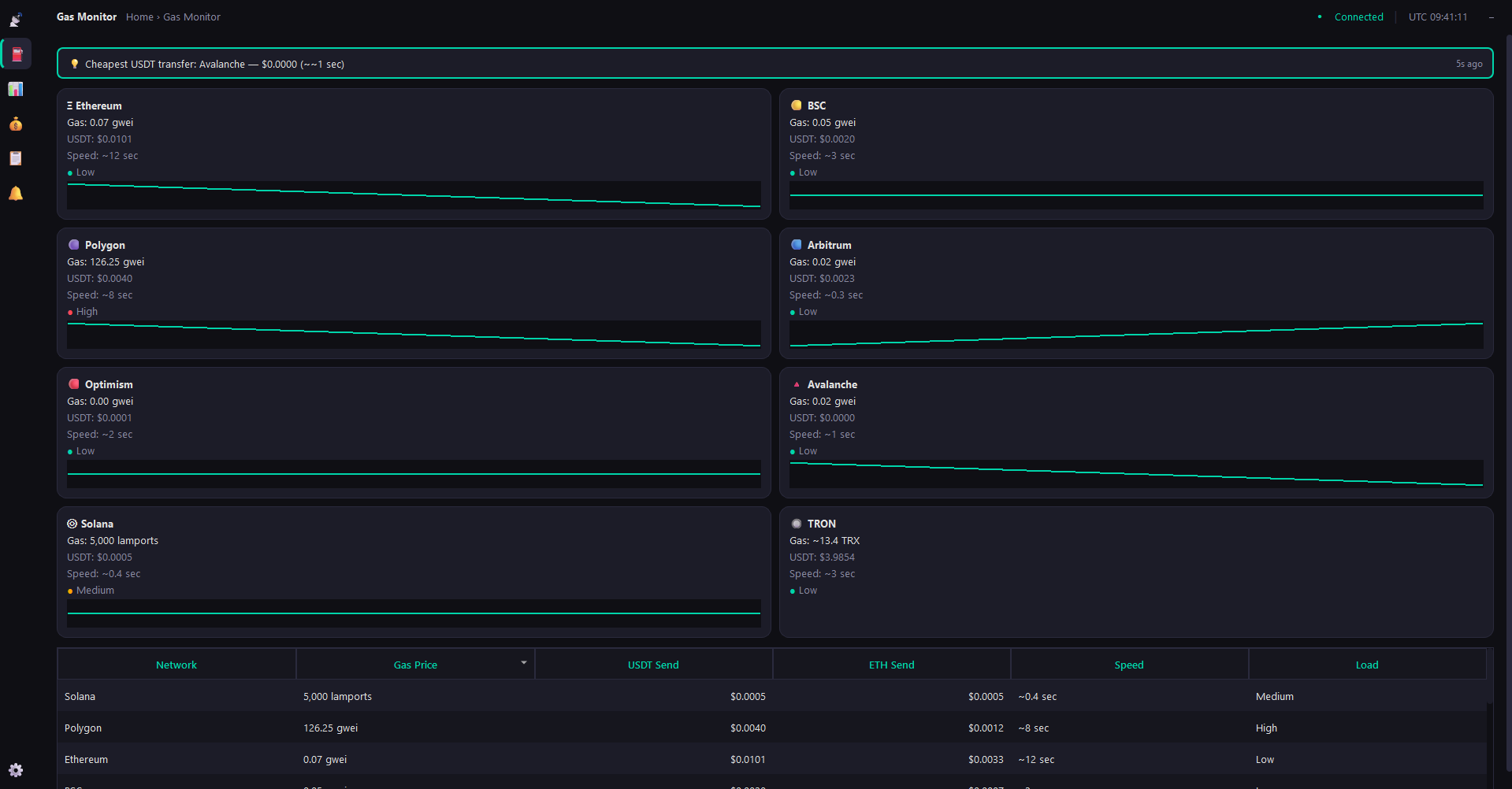Click the Connected status indicator
This screenshot has width=1512, height=789.
(x=1358, y=17)
